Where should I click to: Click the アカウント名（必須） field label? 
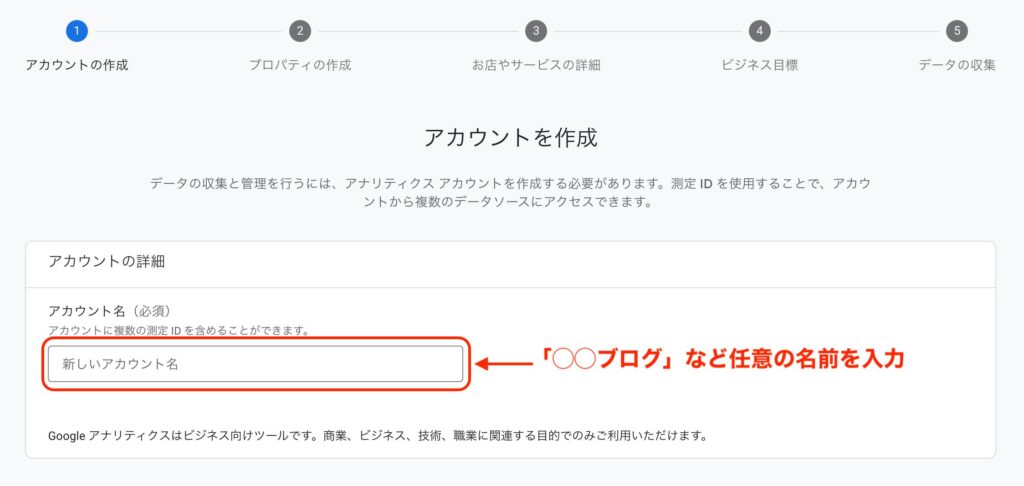pyautogui.click(x=110, y=312)
